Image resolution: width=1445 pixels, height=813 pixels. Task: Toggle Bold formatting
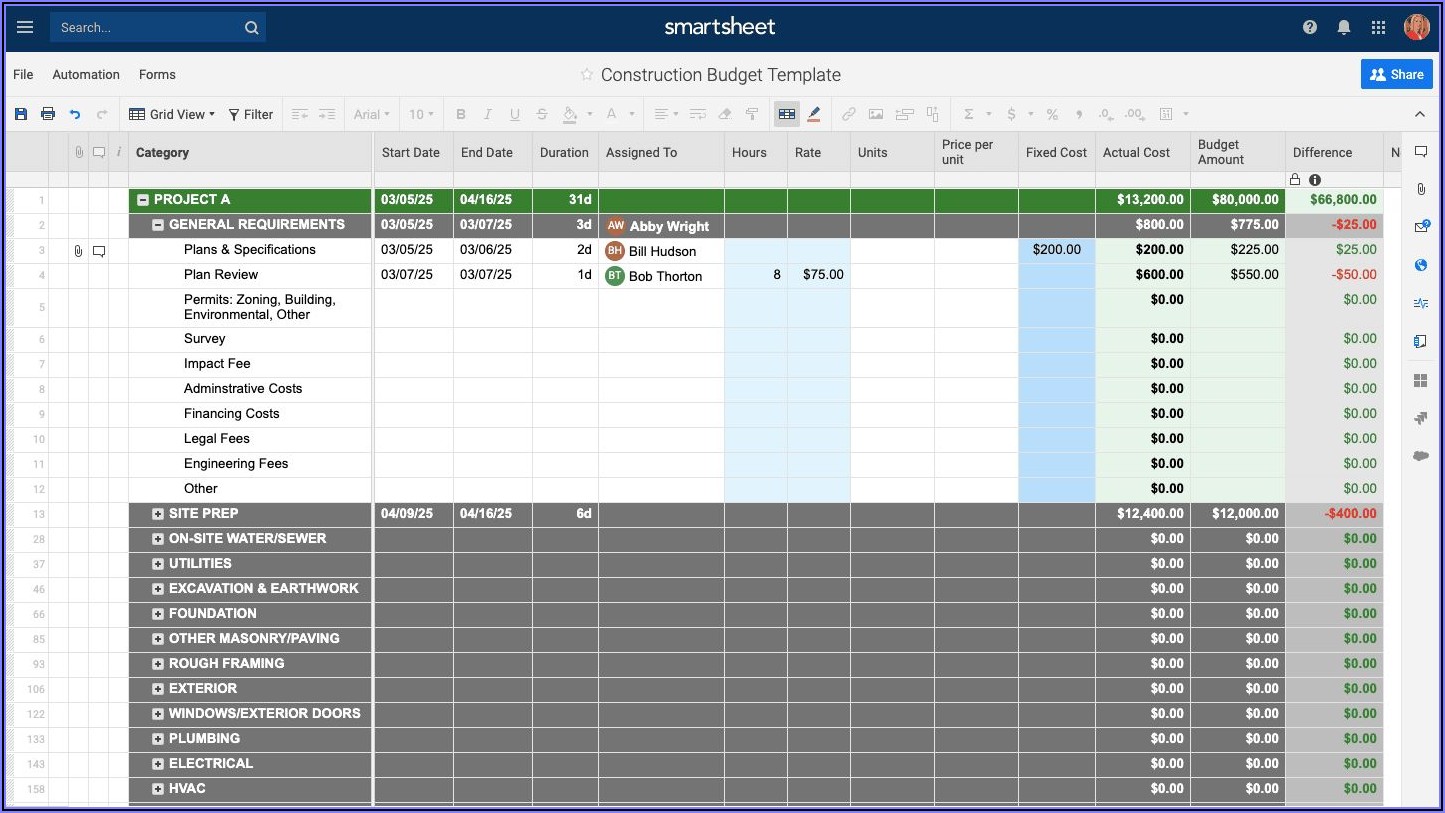461,114
